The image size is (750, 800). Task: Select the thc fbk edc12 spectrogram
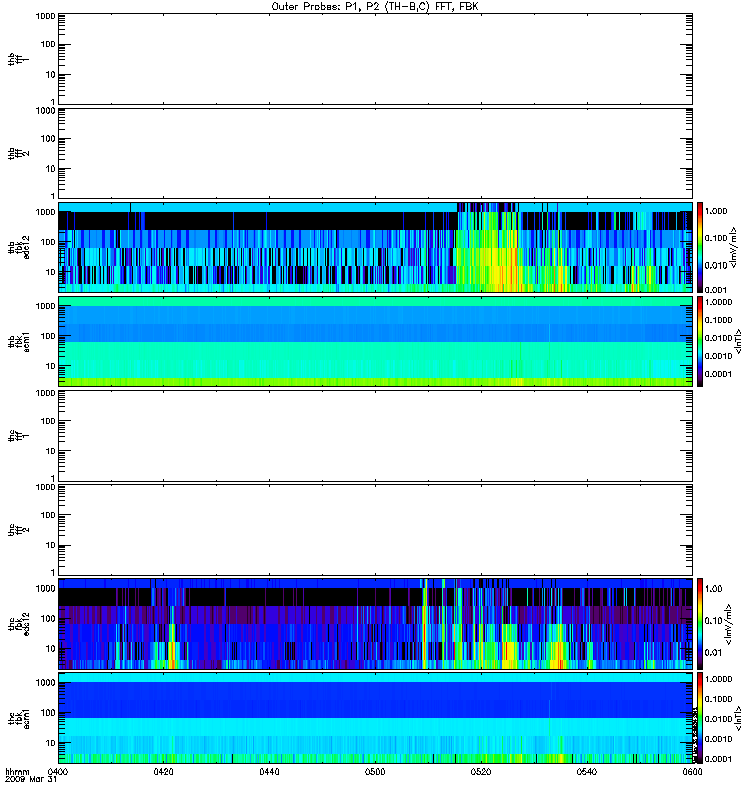point(376,623)
